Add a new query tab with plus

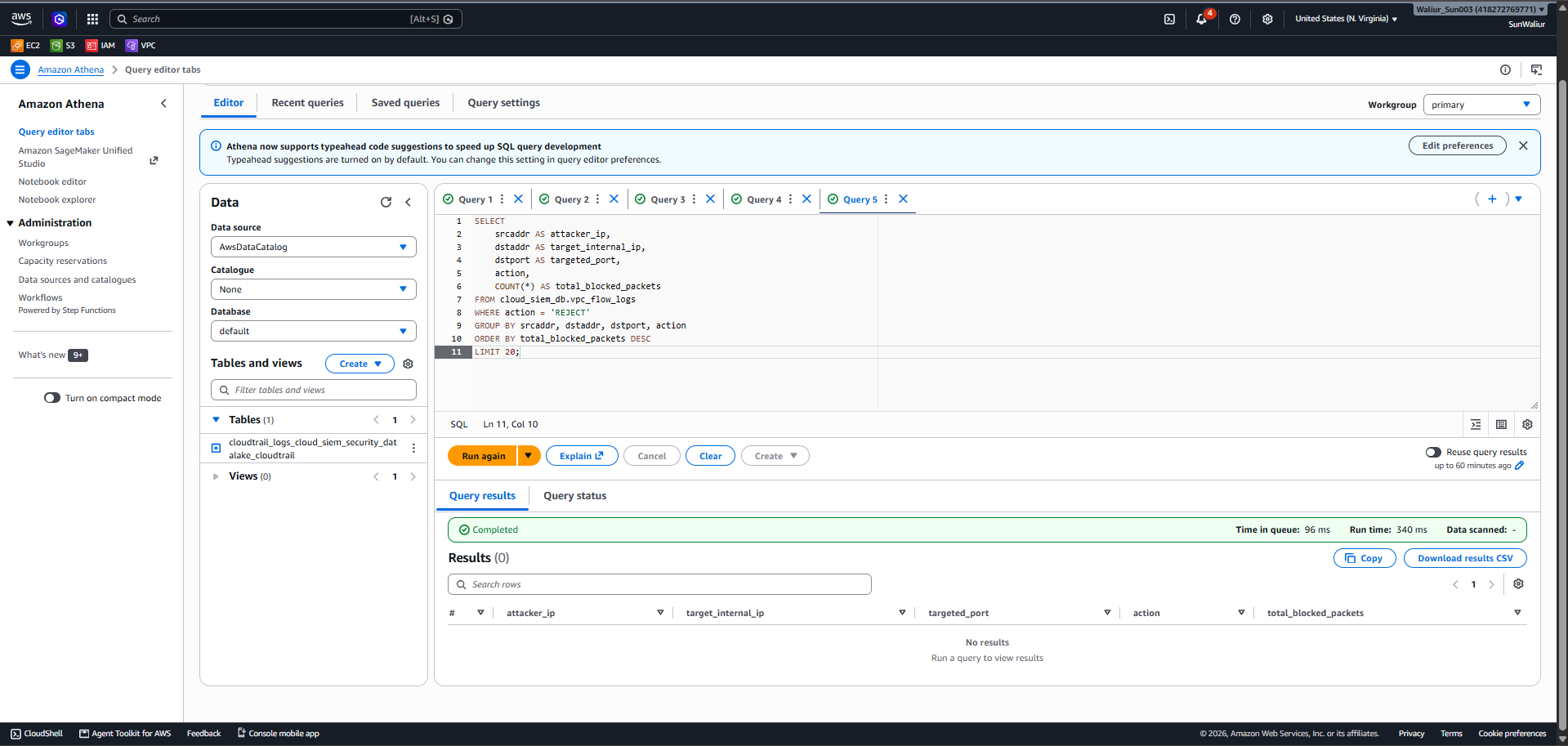tap(1492, 199)
